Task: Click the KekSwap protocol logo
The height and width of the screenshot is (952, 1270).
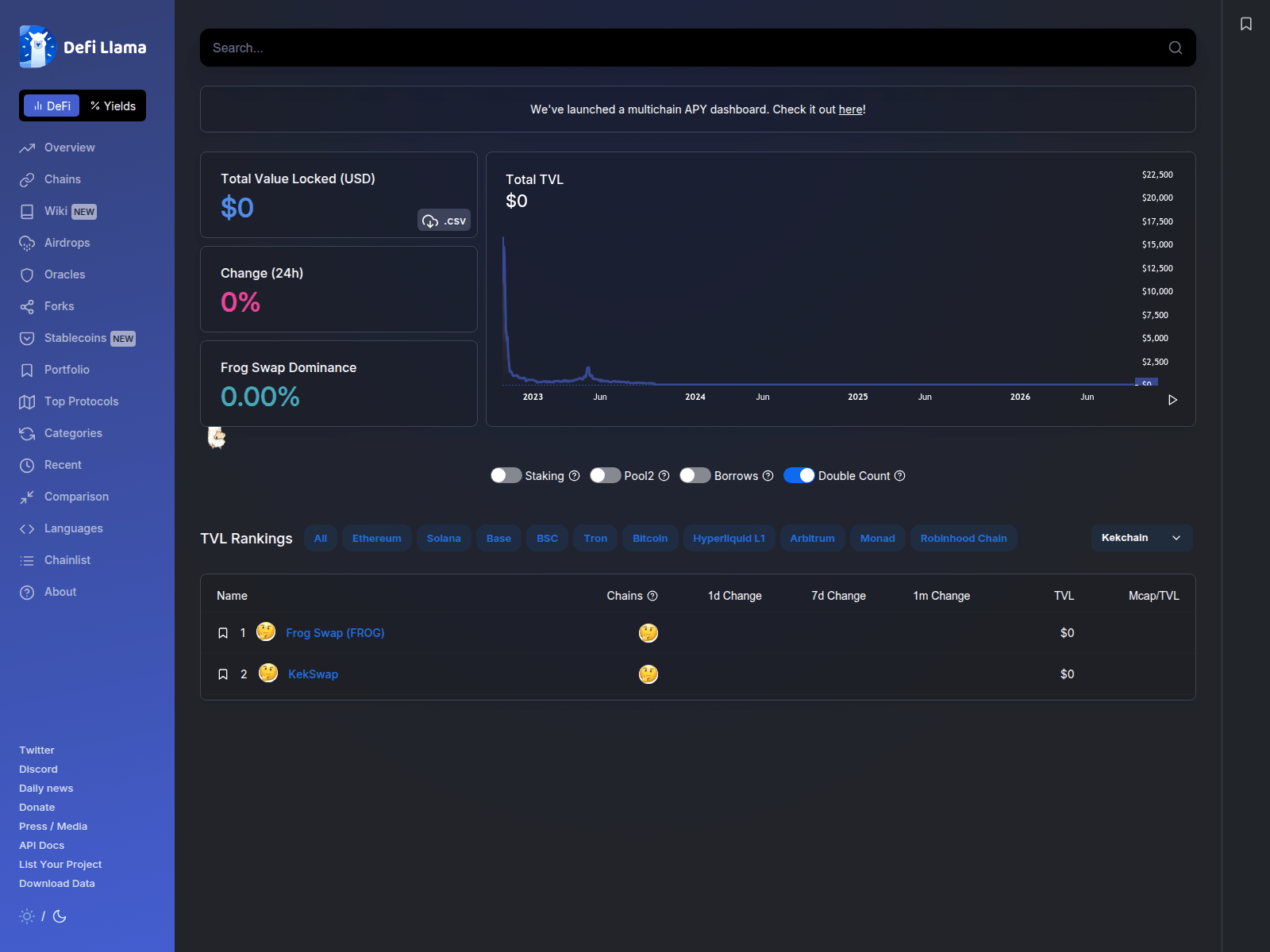Action: coord(268,674)
